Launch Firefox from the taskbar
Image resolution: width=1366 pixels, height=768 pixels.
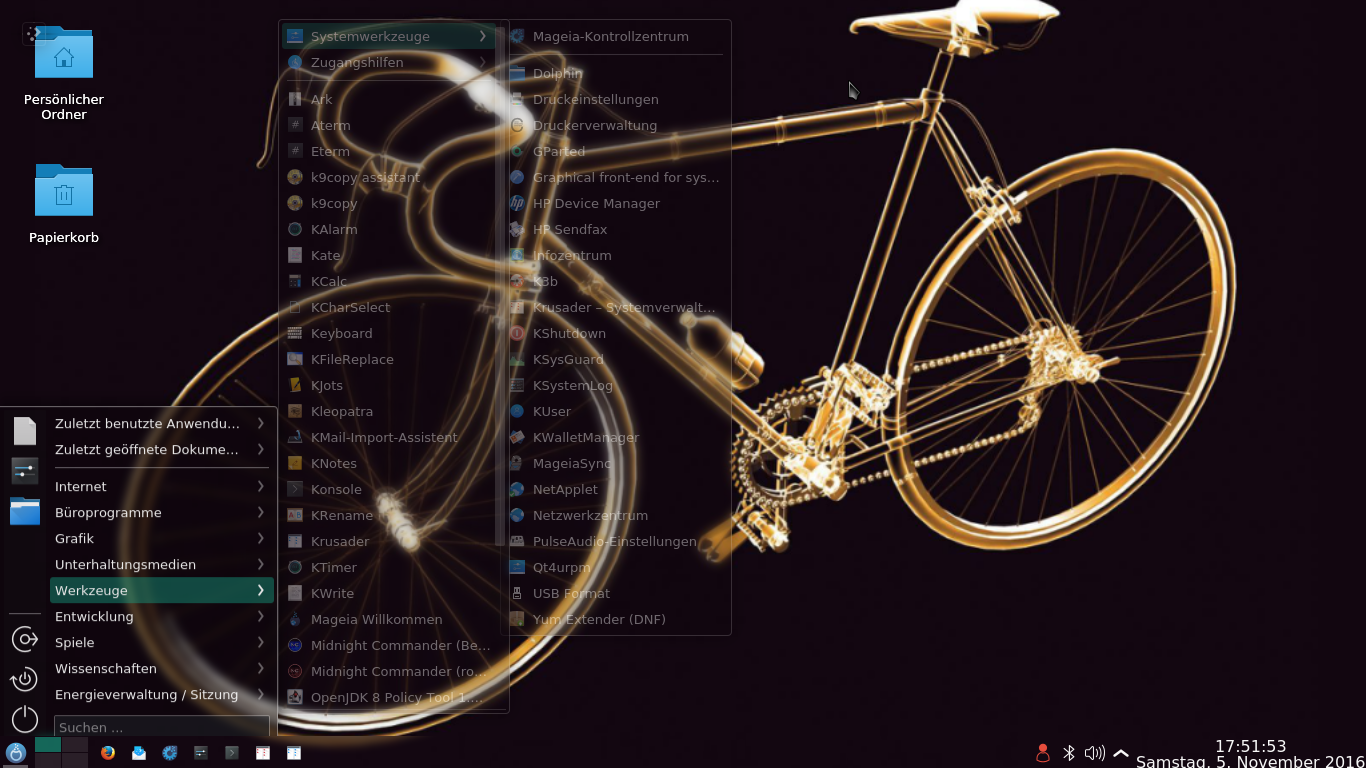108,753
